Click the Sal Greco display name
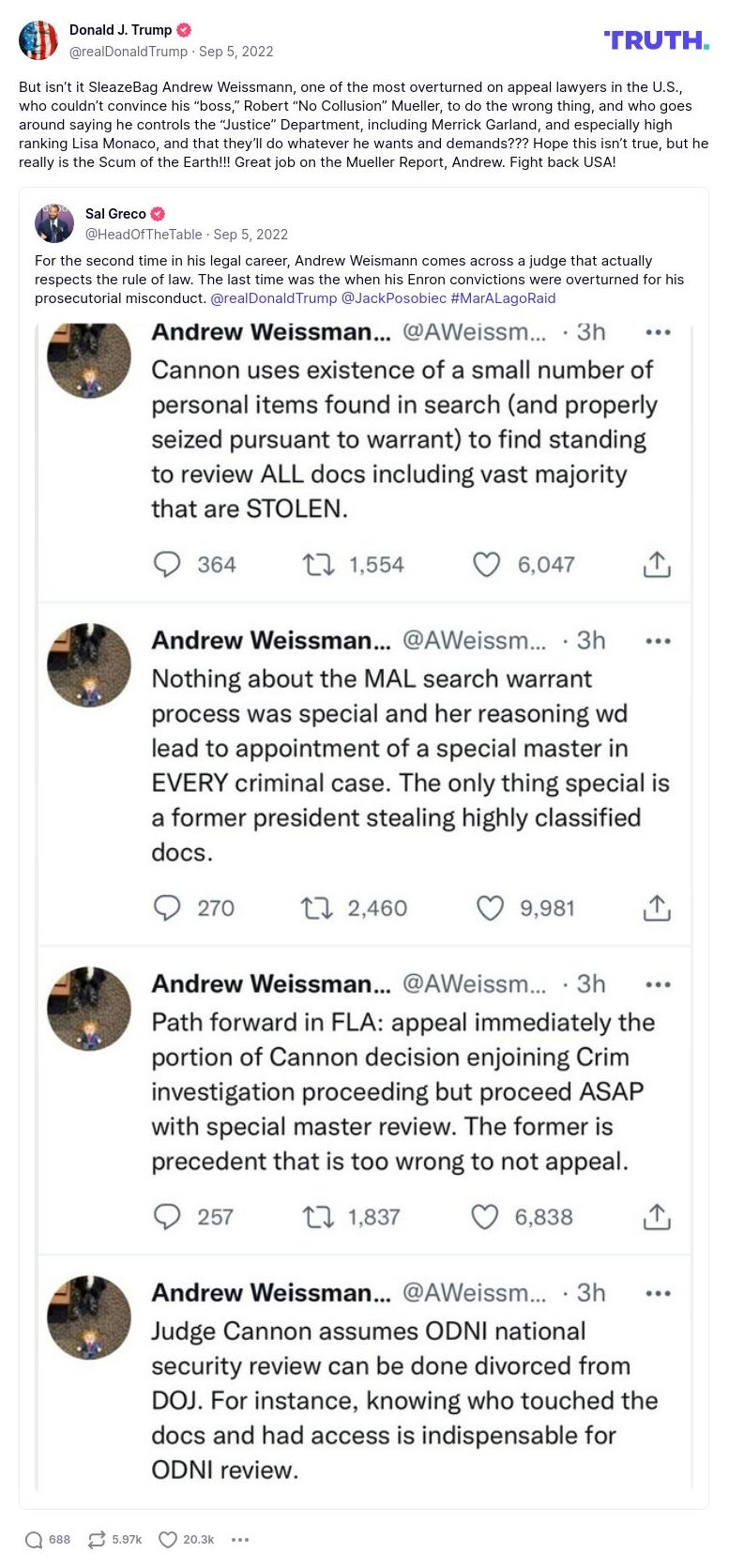The width and height of the screenshot is (729, 1568). tap(115, 214)
